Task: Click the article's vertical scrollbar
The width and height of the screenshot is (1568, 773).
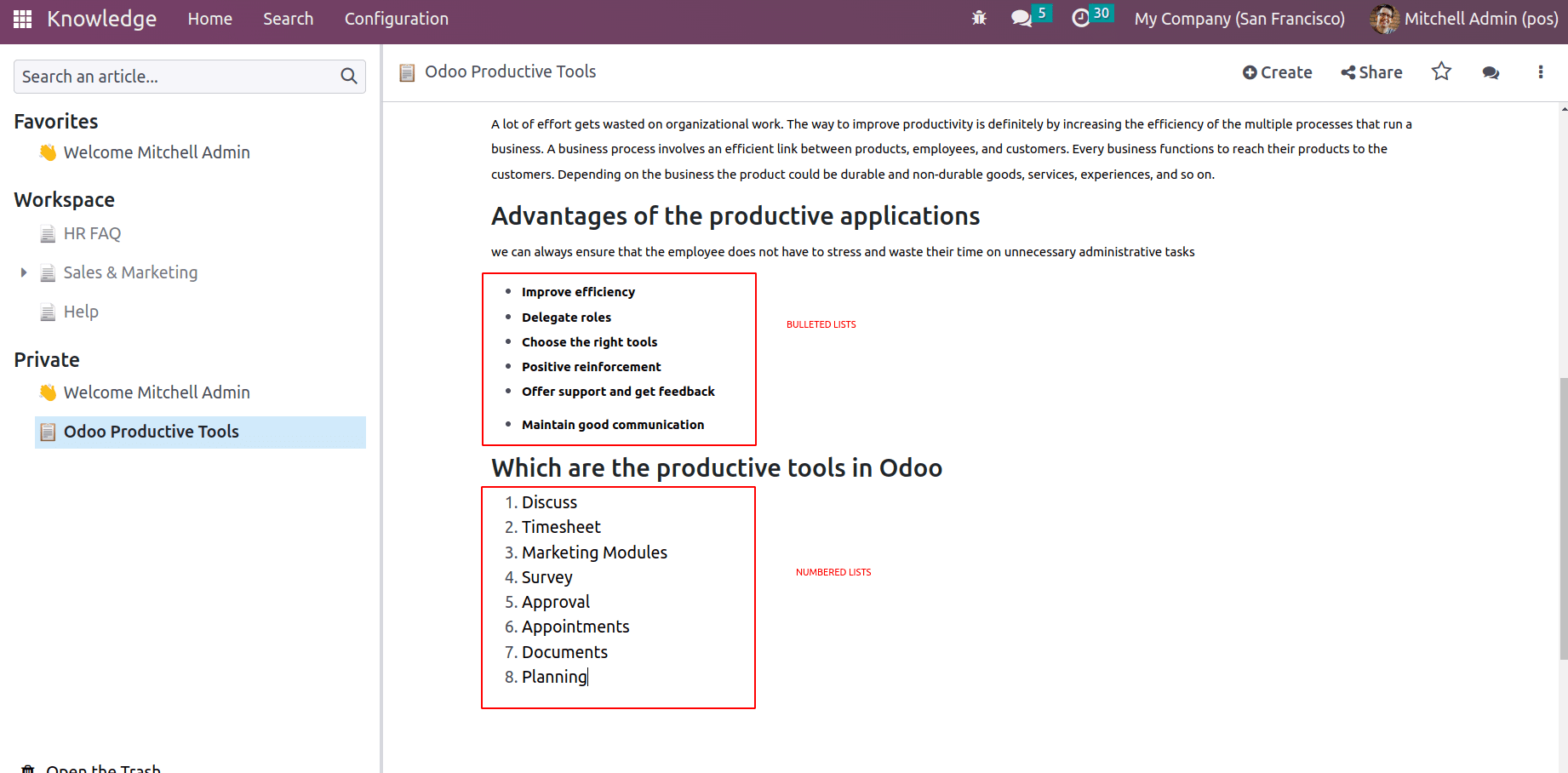Action: pyautogui.click(x=1564, y=518)
